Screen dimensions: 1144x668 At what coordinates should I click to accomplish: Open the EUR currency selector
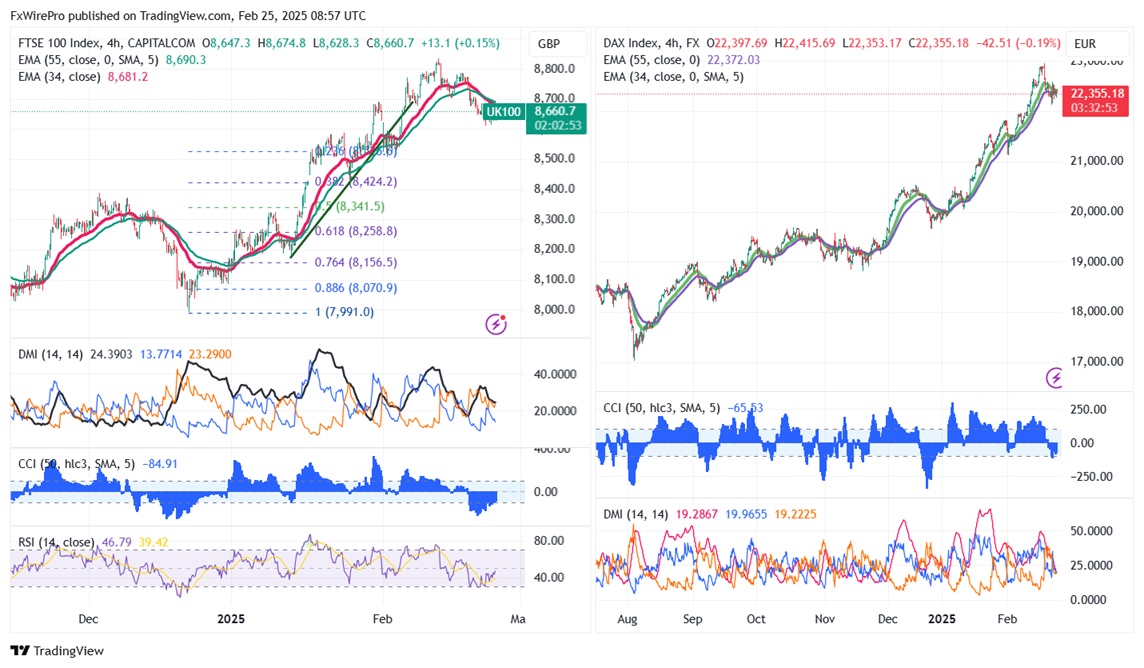1085,44
